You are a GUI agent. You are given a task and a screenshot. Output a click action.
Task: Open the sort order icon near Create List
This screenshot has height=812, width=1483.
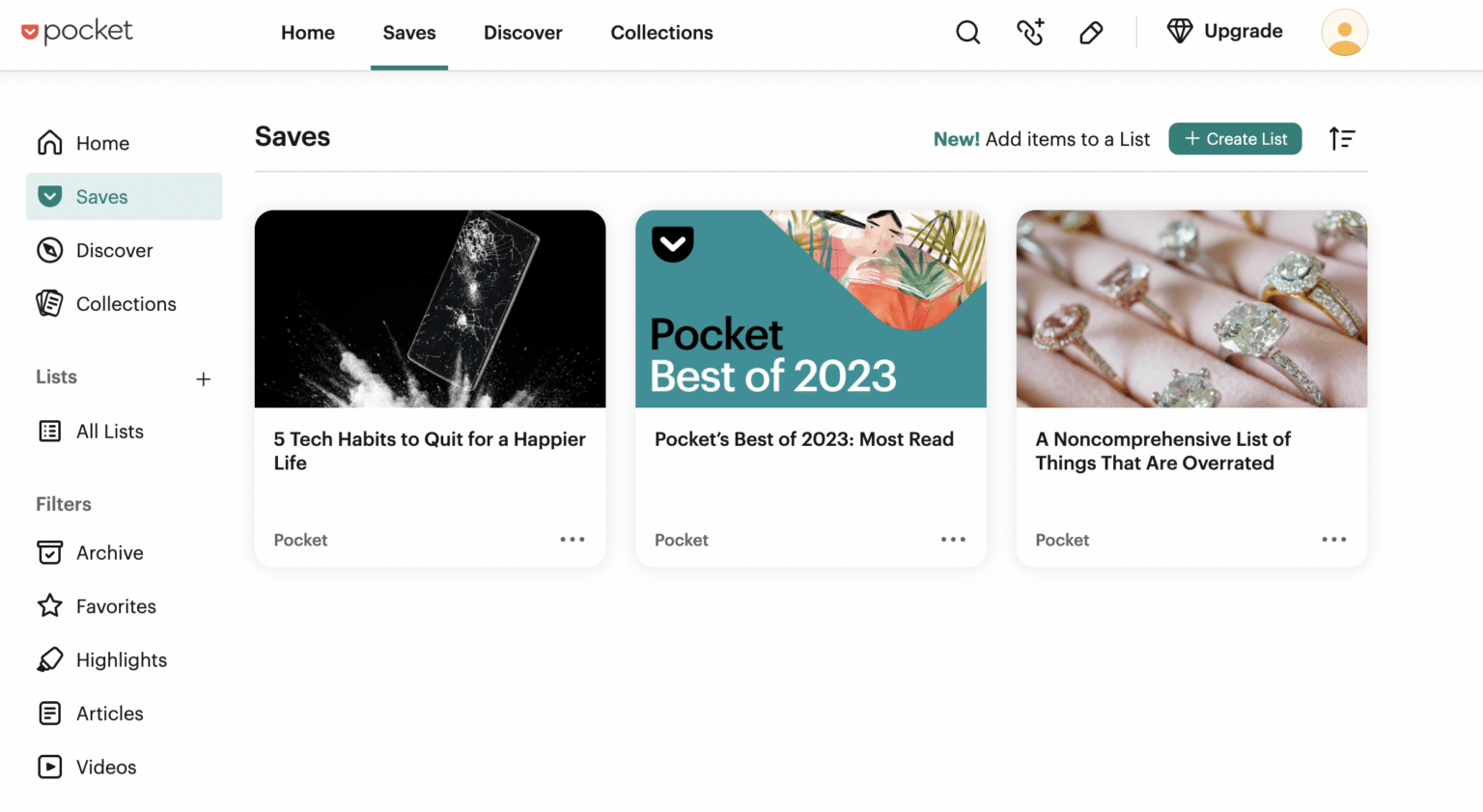[x=1342, y=138]
